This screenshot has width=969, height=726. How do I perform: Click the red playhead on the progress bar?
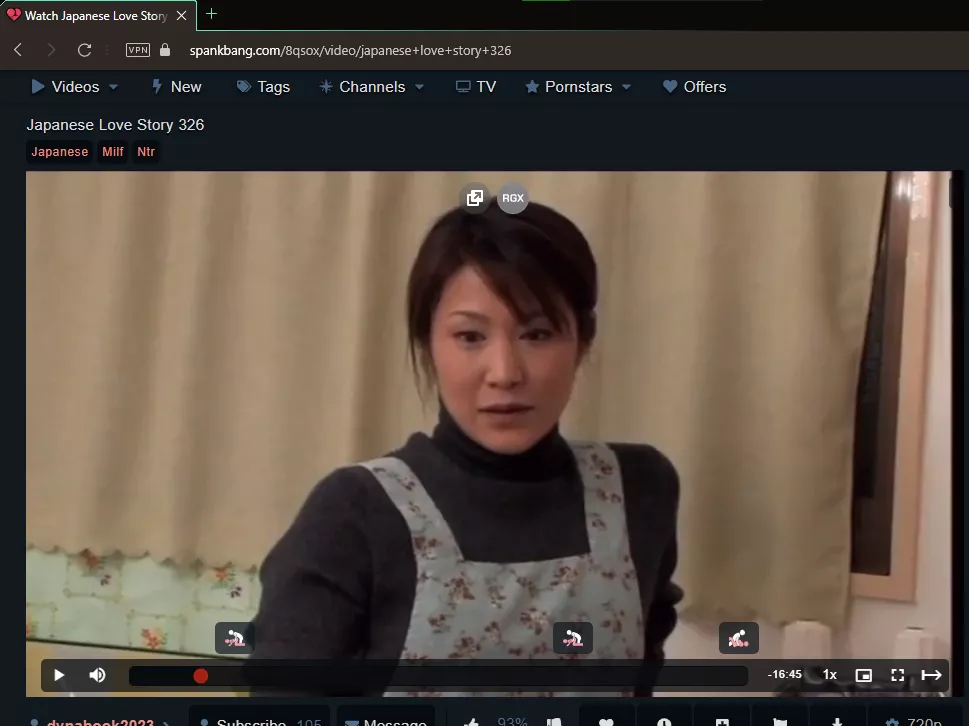pos(200,676)
